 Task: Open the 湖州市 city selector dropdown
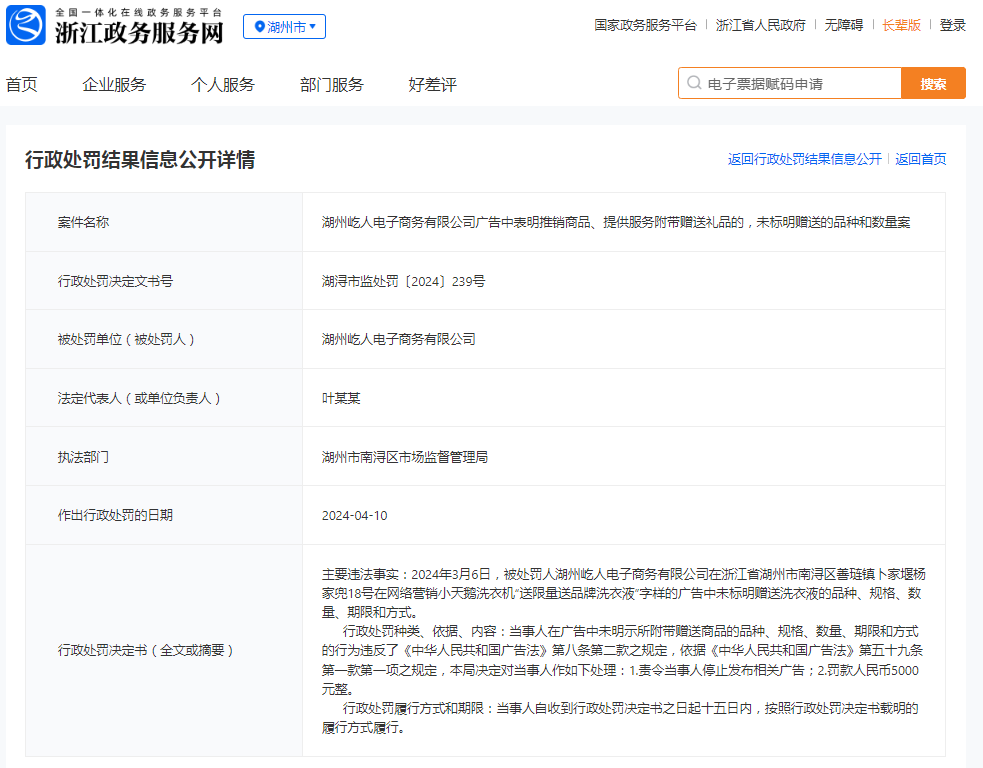click(285, 27)
